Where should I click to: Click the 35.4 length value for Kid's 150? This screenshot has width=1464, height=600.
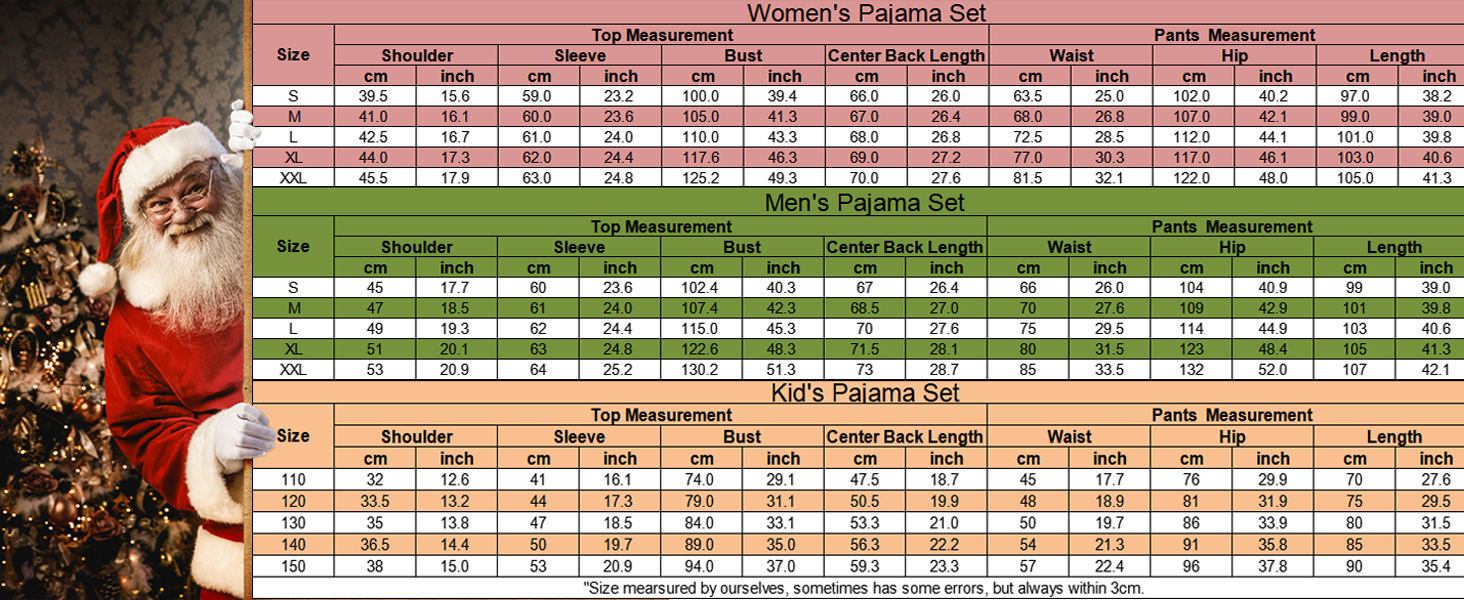click(x=1437, y=568)
